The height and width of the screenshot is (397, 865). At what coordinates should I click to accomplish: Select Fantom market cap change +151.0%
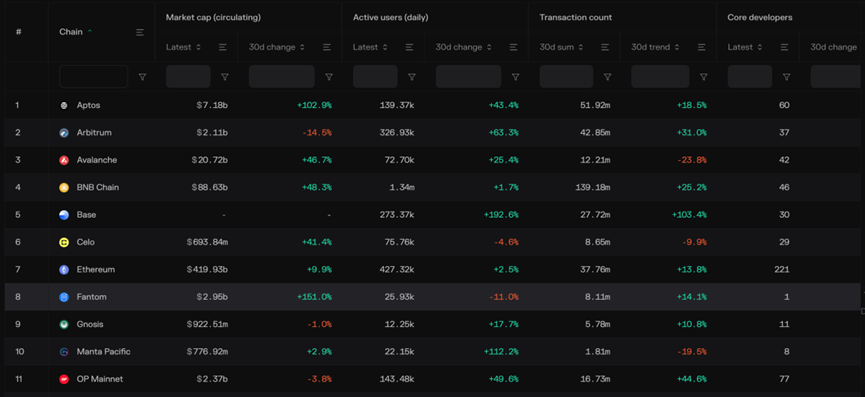pos(314,297)
